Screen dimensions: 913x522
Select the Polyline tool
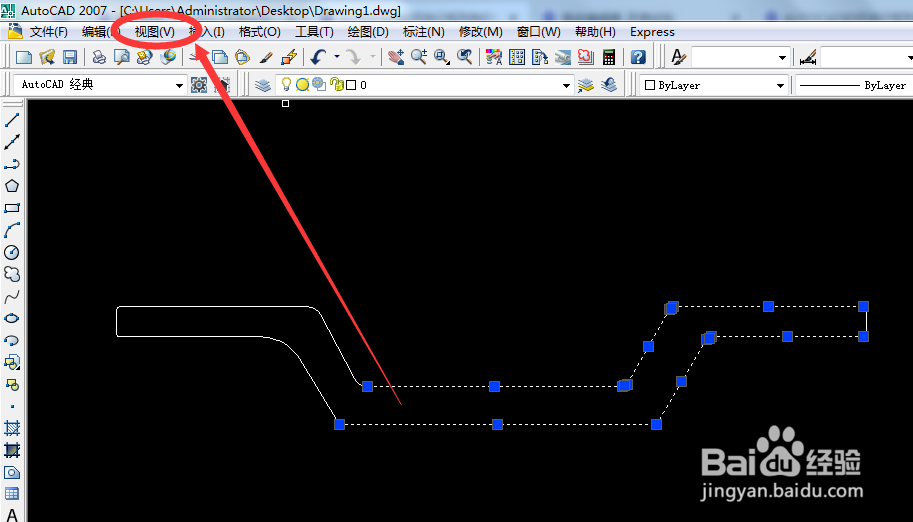[12, 164]
